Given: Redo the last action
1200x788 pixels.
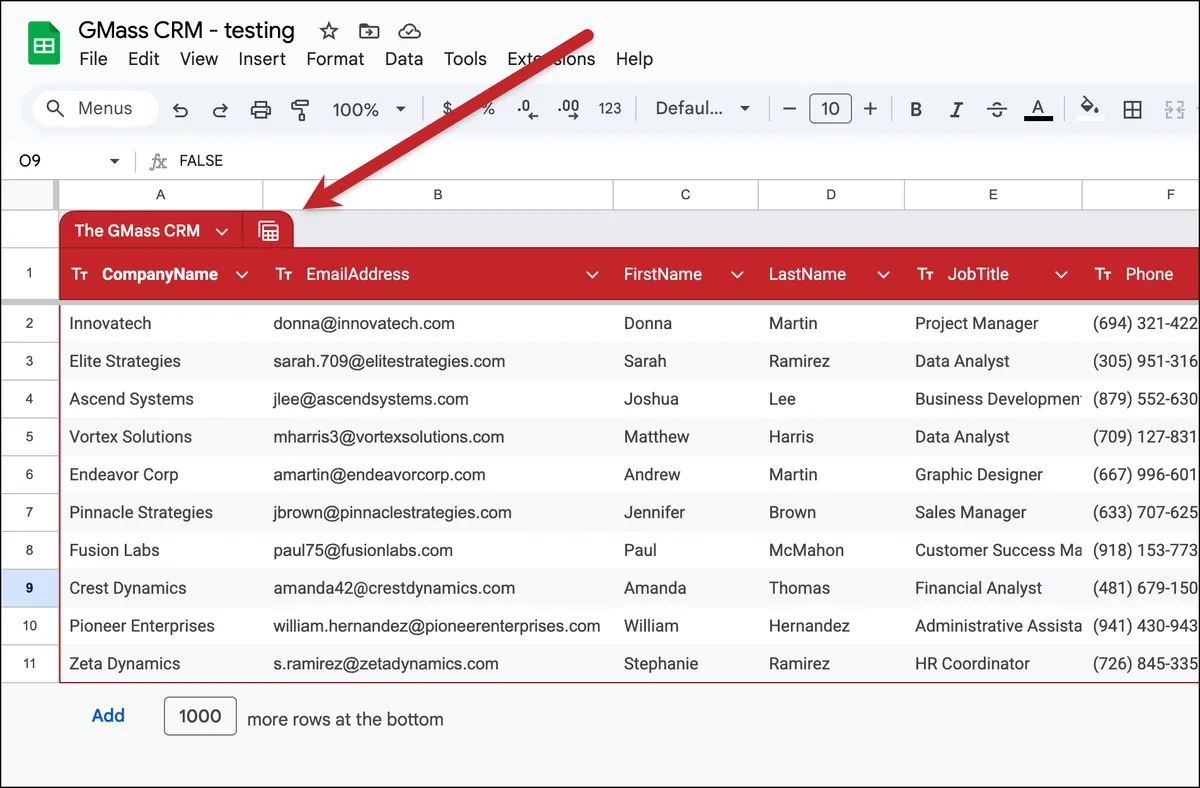Looking at the screenshot, I should [x=220, y=109].
